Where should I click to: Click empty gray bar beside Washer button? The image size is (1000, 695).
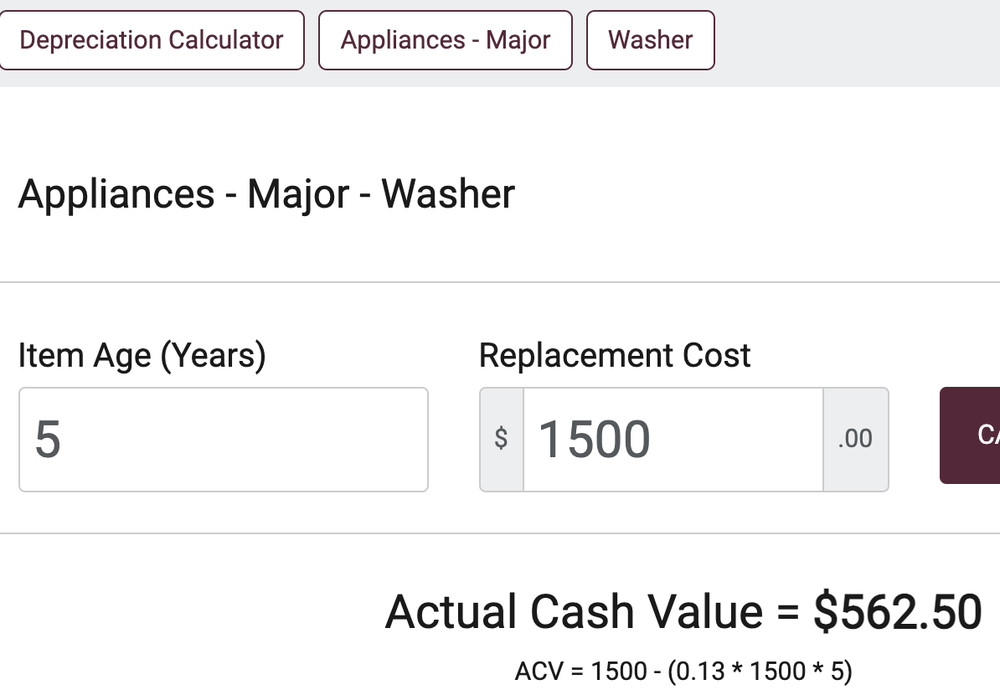pos(850,40)
